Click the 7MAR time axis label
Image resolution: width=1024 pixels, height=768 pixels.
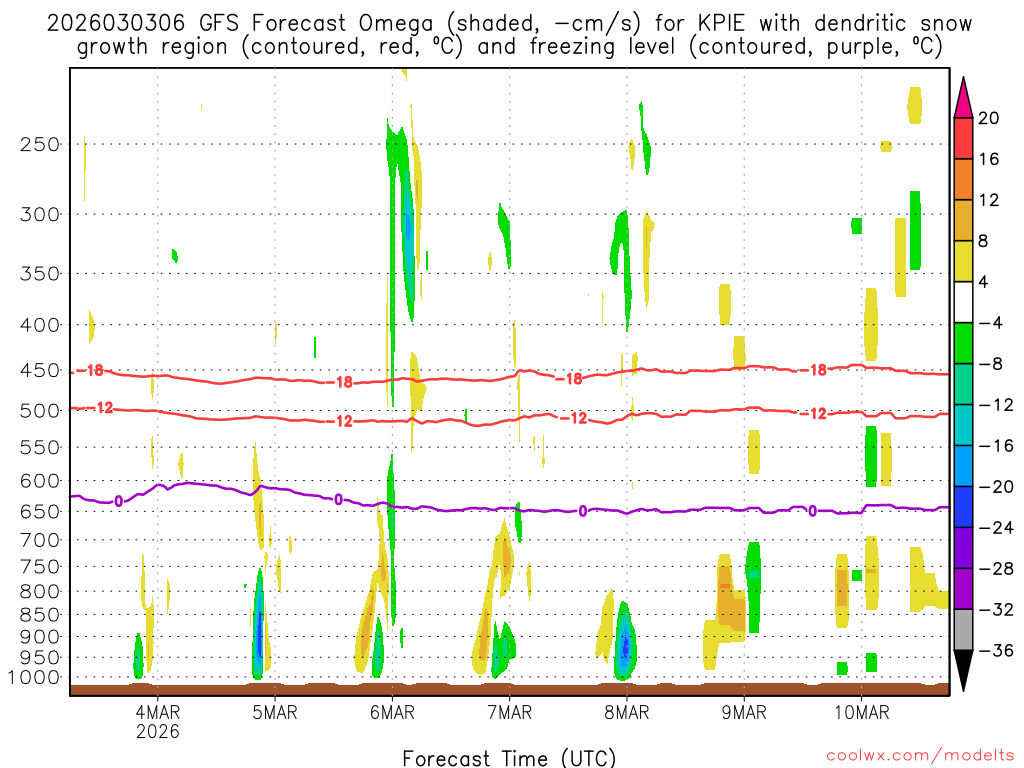509,712
